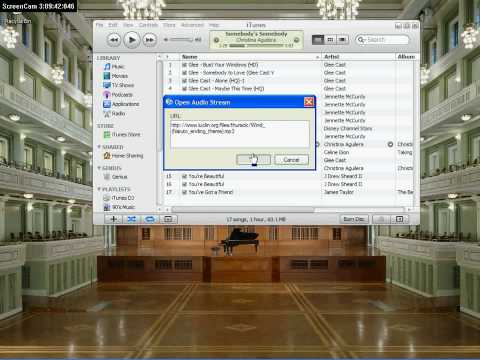This screenshot has height=360, width=480.
Task: Uncheck row 15 You're Beautiful checkbox
Action: click(184, 176)
